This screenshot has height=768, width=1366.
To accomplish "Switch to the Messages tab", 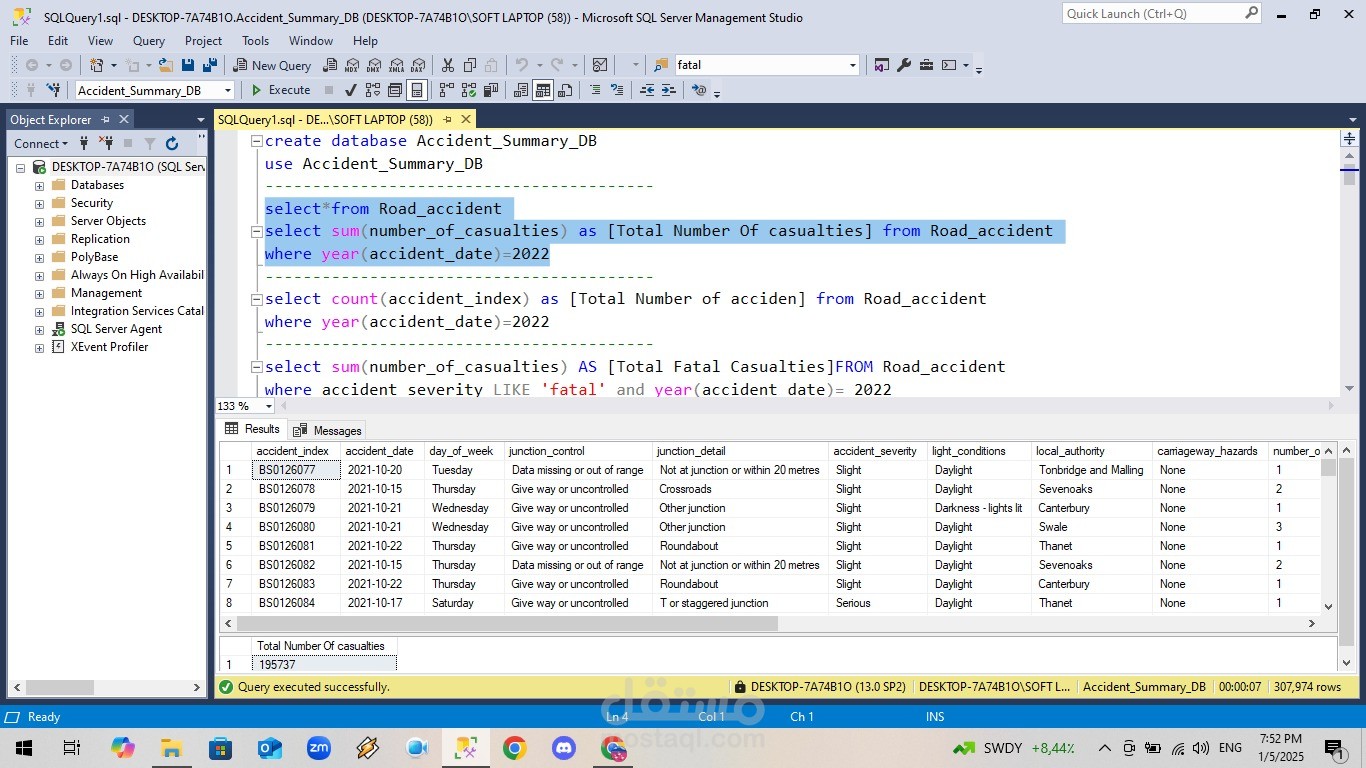I will coord(327,430).
